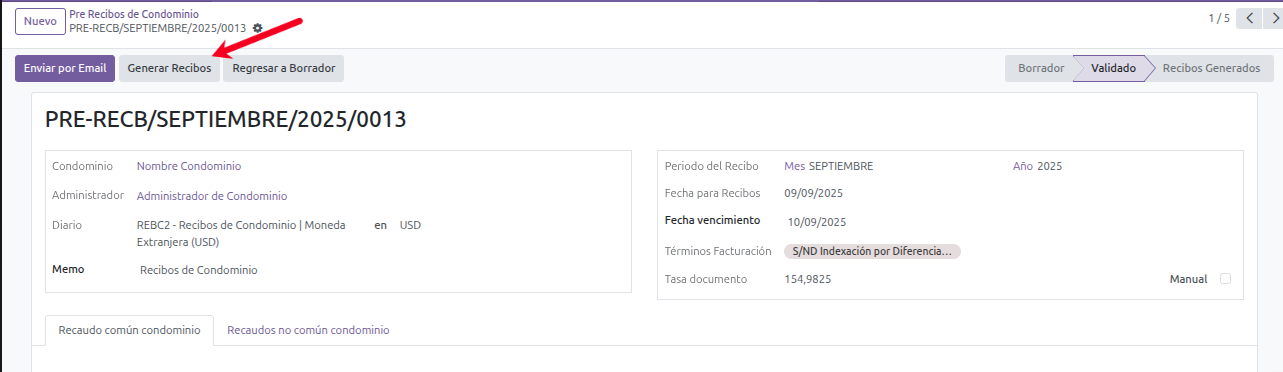Click the Diario value REBC2 Recibos de Condominio
Image resolution: width=1283 pixels, height=372 pixels.
point(241,233)
